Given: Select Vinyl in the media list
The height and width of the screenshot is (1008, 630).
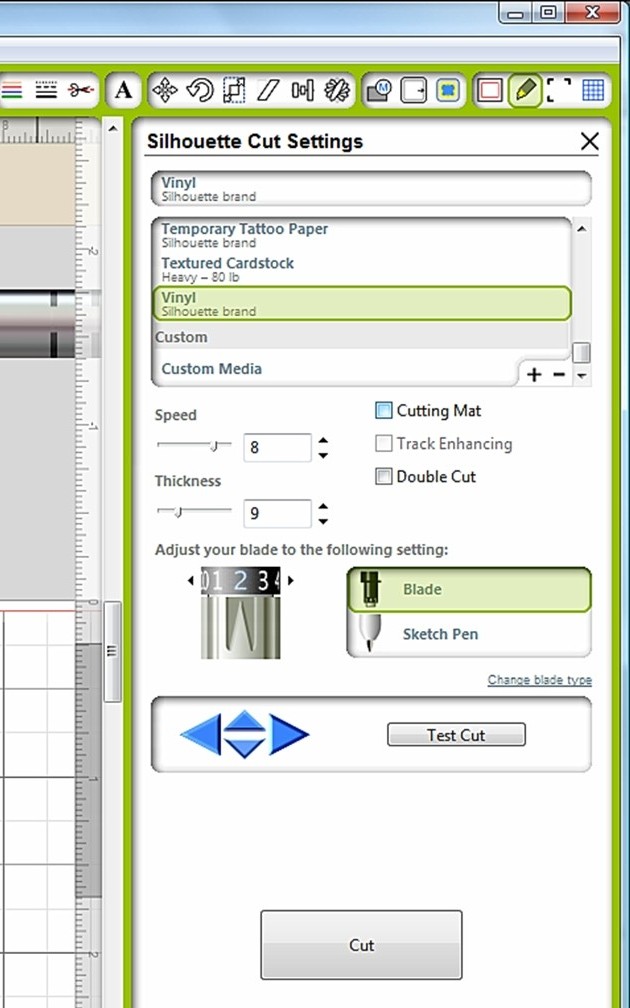Looking at the screenshot, I should point(361,303).
